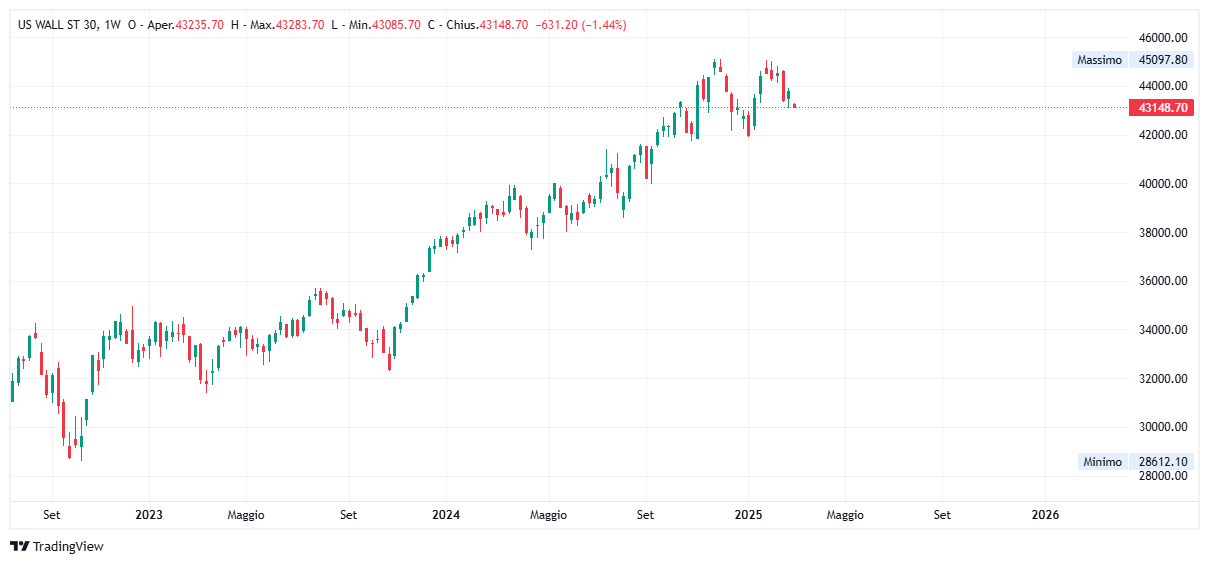Click the 1W interval label in title
This screenshot has width=1209, height=564.
tap(113, 24)
